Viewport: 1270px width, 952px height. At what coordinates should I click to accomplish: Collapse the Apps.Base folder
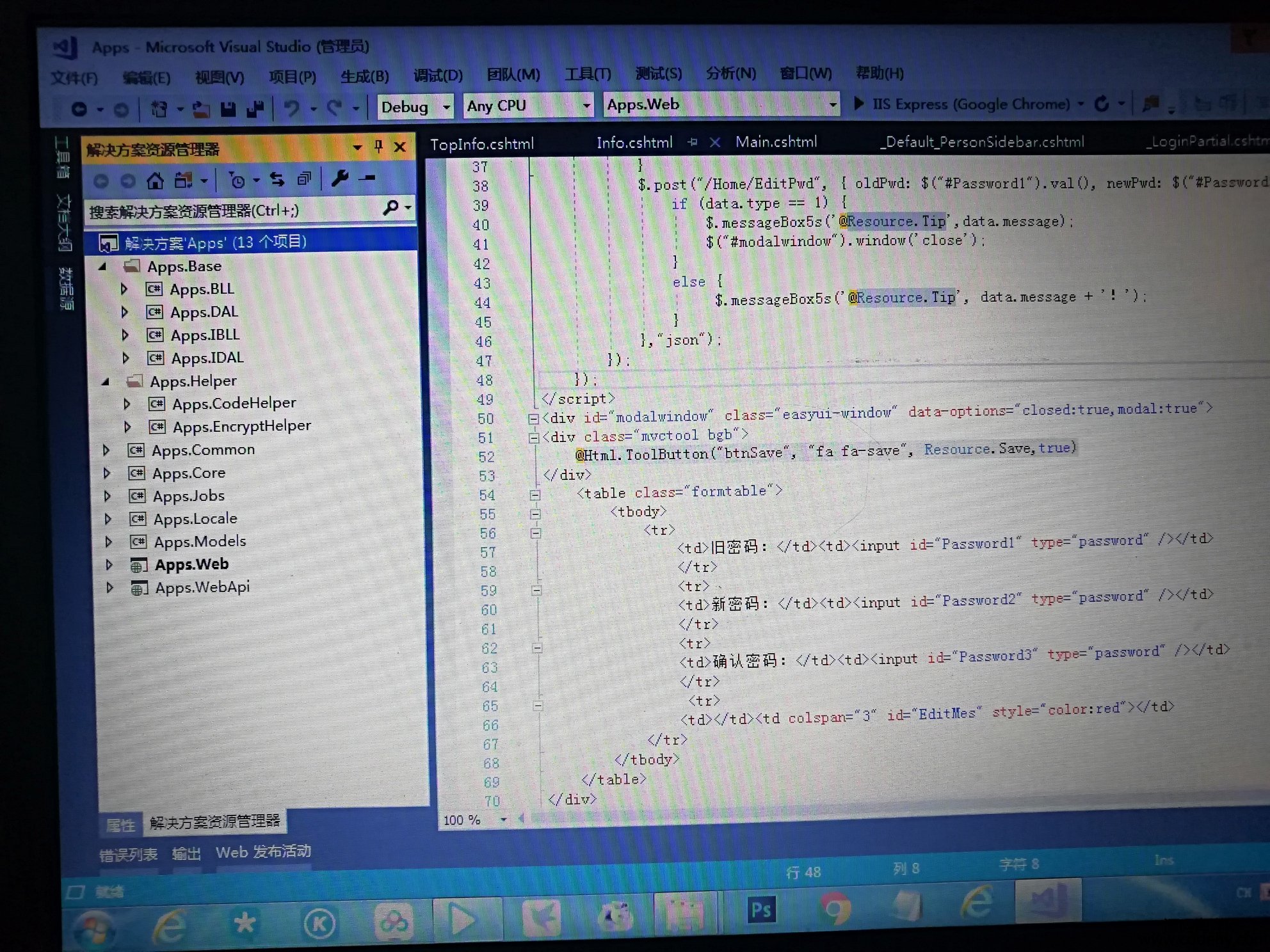103,267
